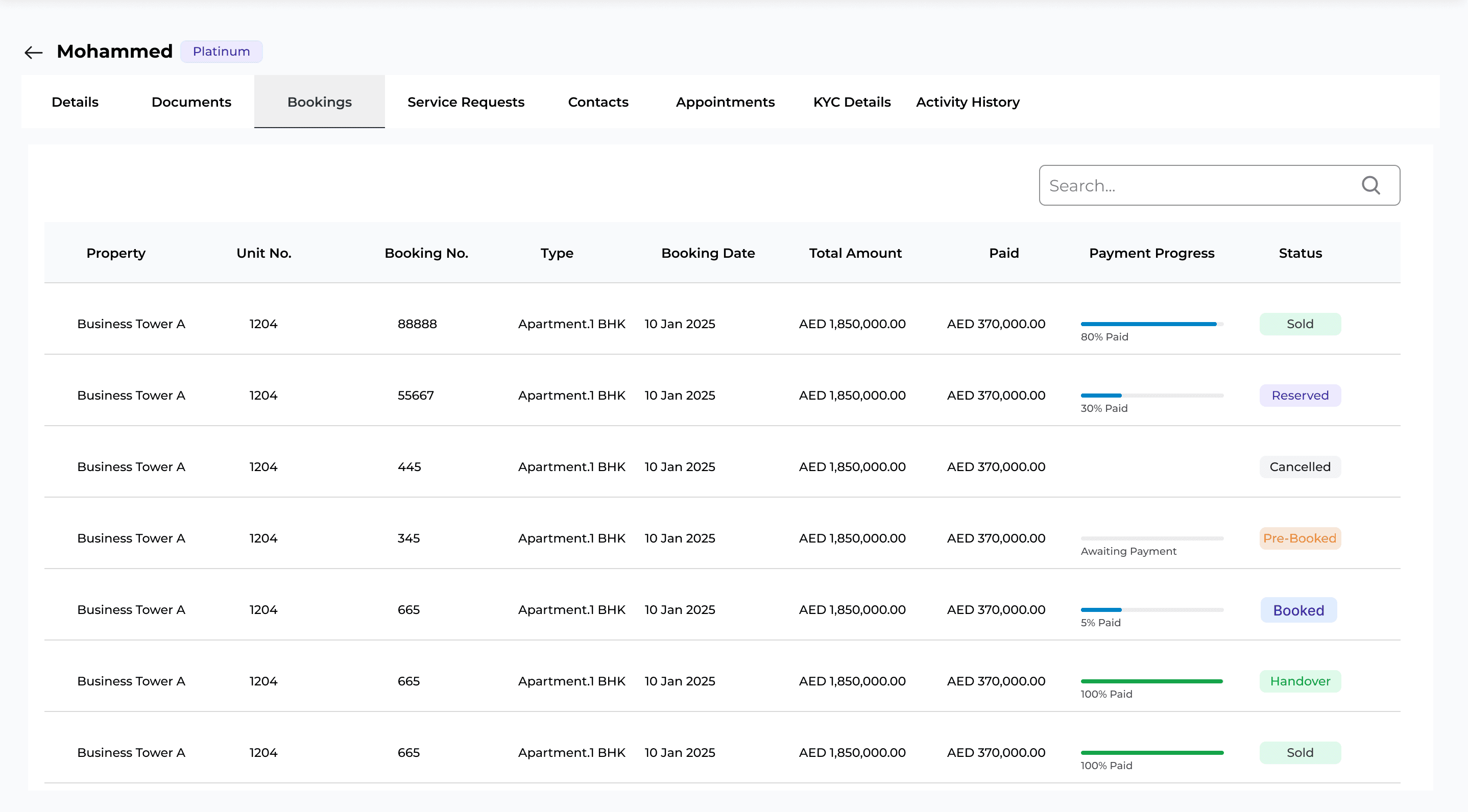The width and height of the screenshot is (1468, 812).
Task: Click the Booked status badge
Action: 1299,610
